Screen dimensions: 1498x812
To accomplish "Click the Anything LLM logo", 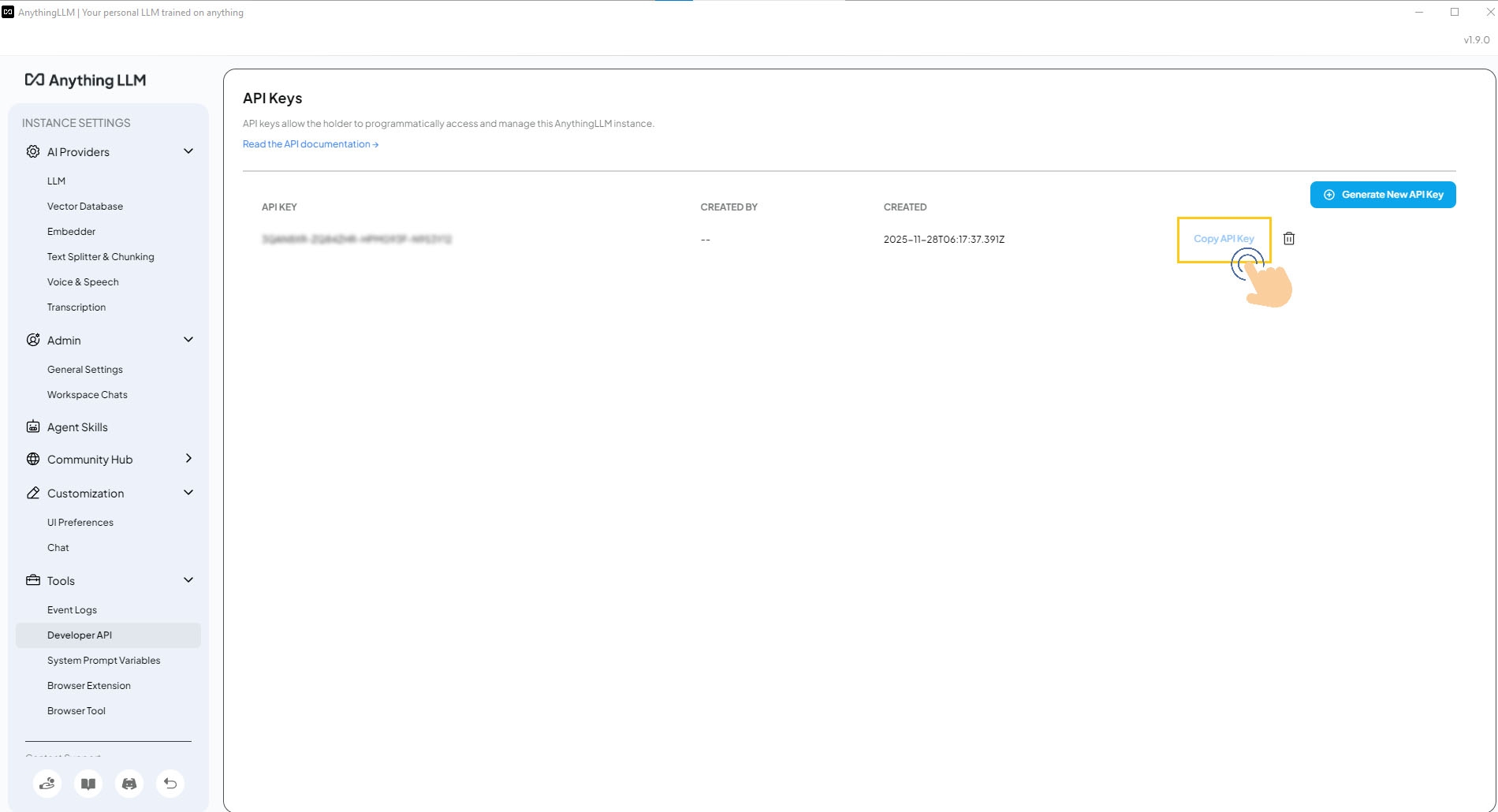I will tap(85, 80).
